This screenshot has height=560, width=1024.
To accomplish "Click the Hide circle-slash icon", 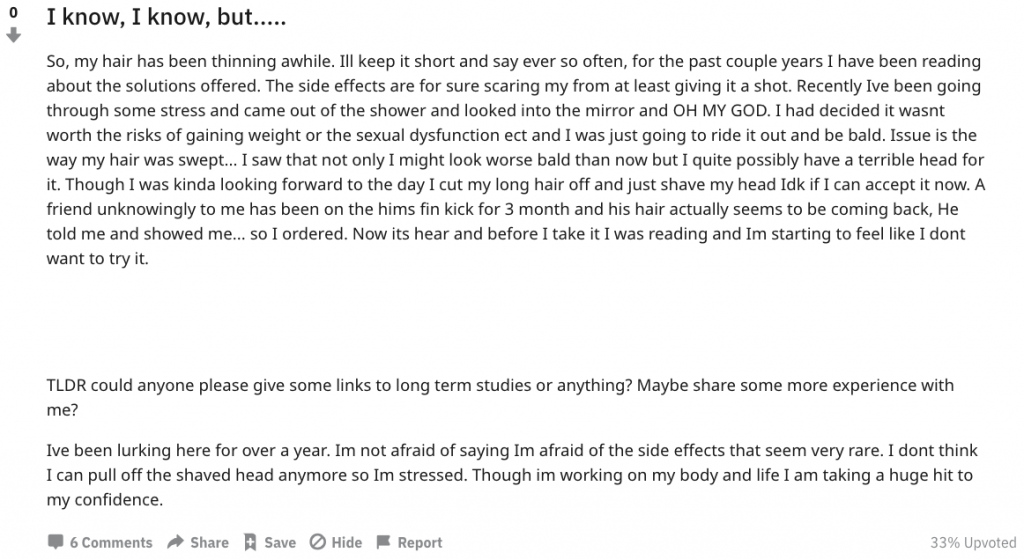I will [317, 542].
